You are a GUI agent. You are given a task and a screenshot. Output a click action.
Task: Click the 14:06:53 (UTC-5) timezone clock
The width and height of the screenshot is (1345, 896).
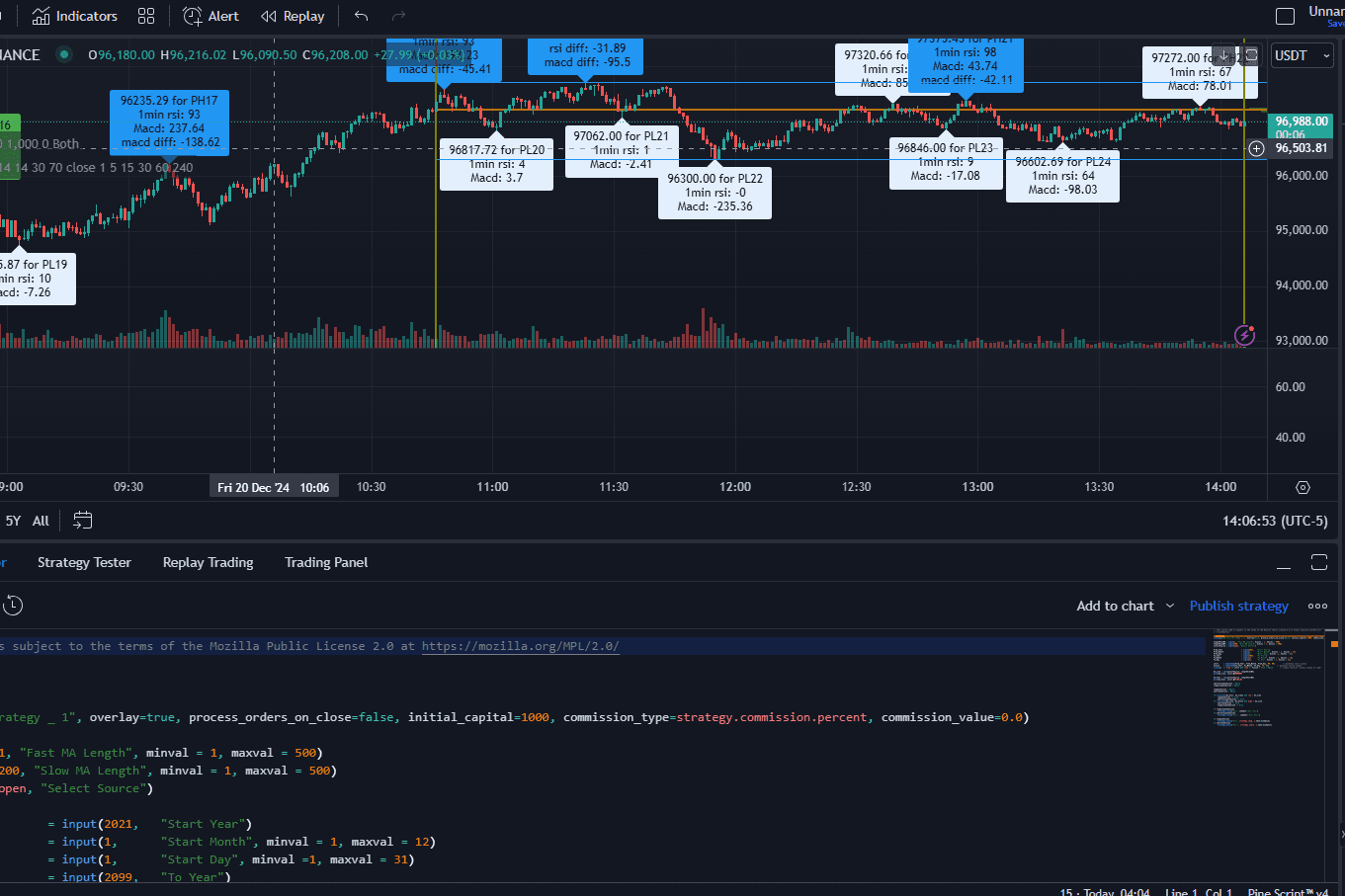(x=1275, y=521)
